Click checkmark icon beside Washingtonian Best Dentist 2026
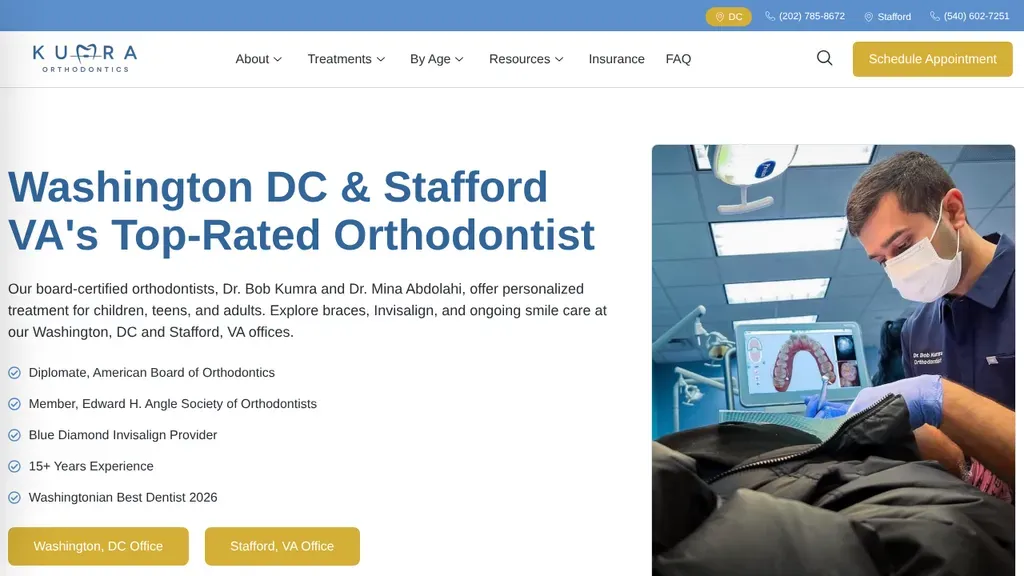 14,498
